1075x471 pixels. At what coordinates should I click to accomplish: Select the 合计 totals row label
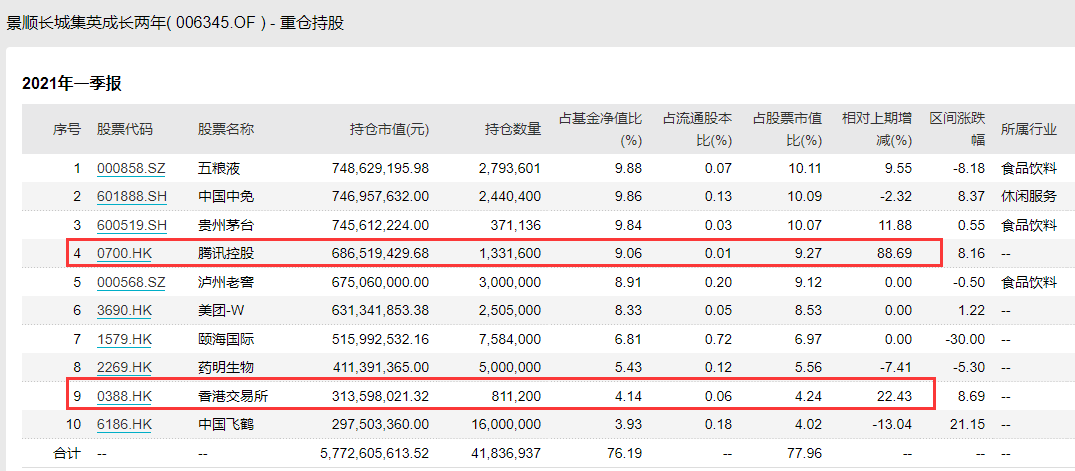point(67,453)
